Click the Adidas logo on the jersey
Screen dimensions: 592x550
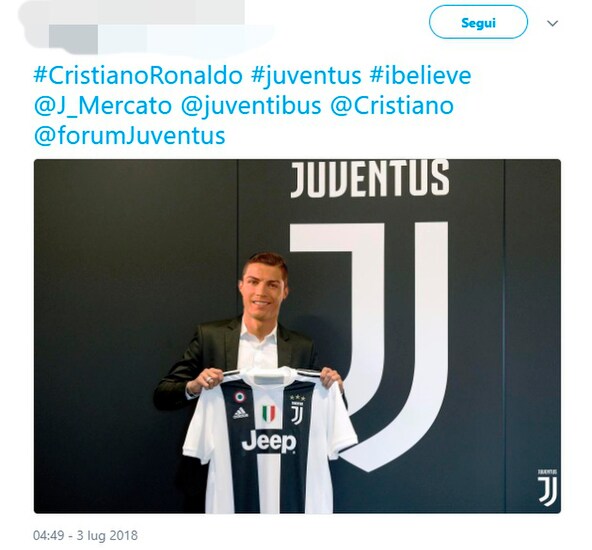(240, 413)
